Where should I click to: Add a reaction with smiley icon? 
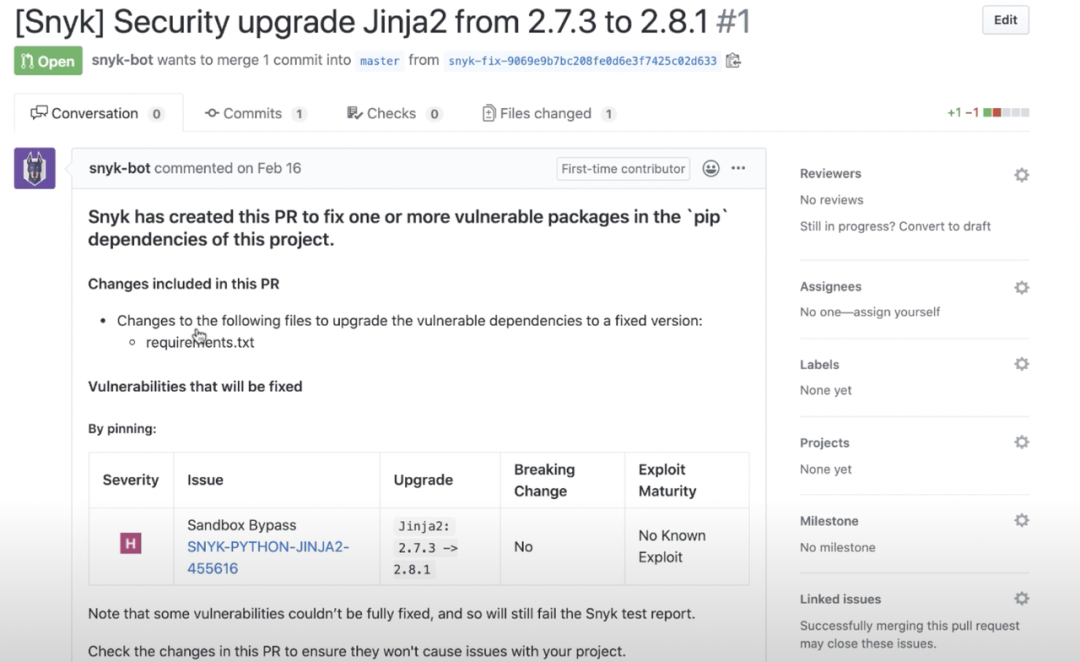pos(711,168)
